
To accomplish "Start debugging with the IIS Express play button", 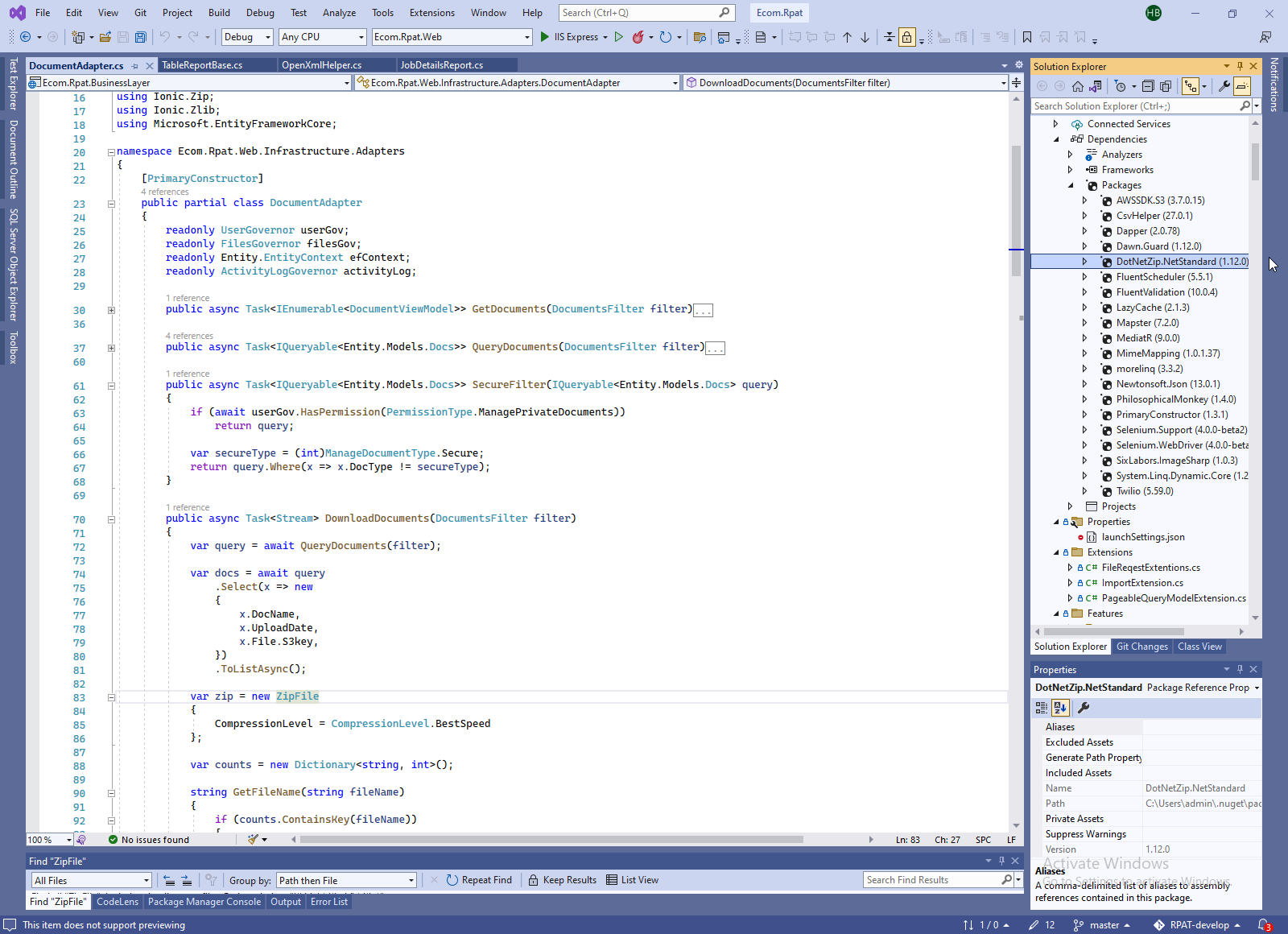I will point(545,37).
